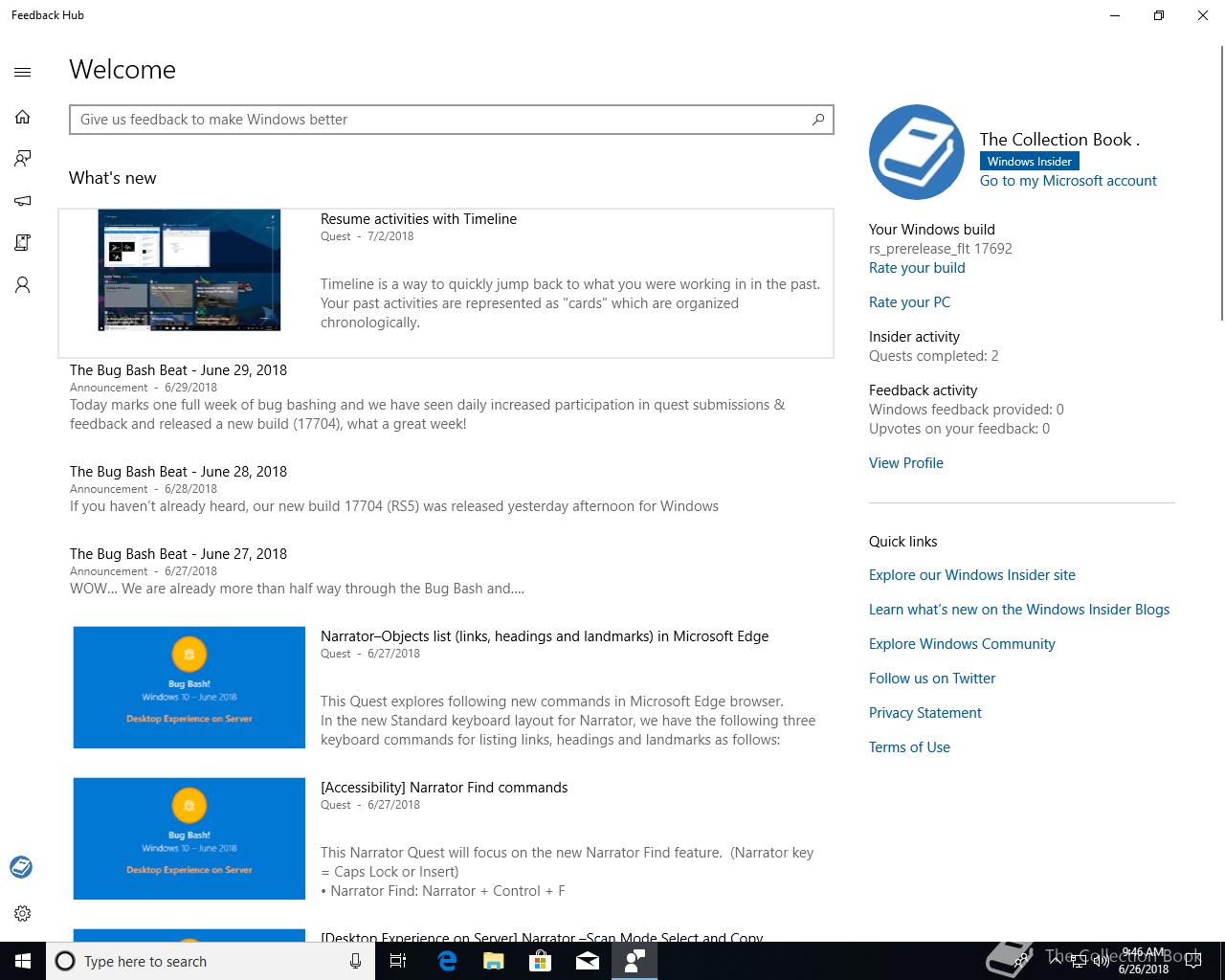This screenshot has width=1225, height=980.
Task: Open Narrator Objects list quest title
Action: coord(545,636)
